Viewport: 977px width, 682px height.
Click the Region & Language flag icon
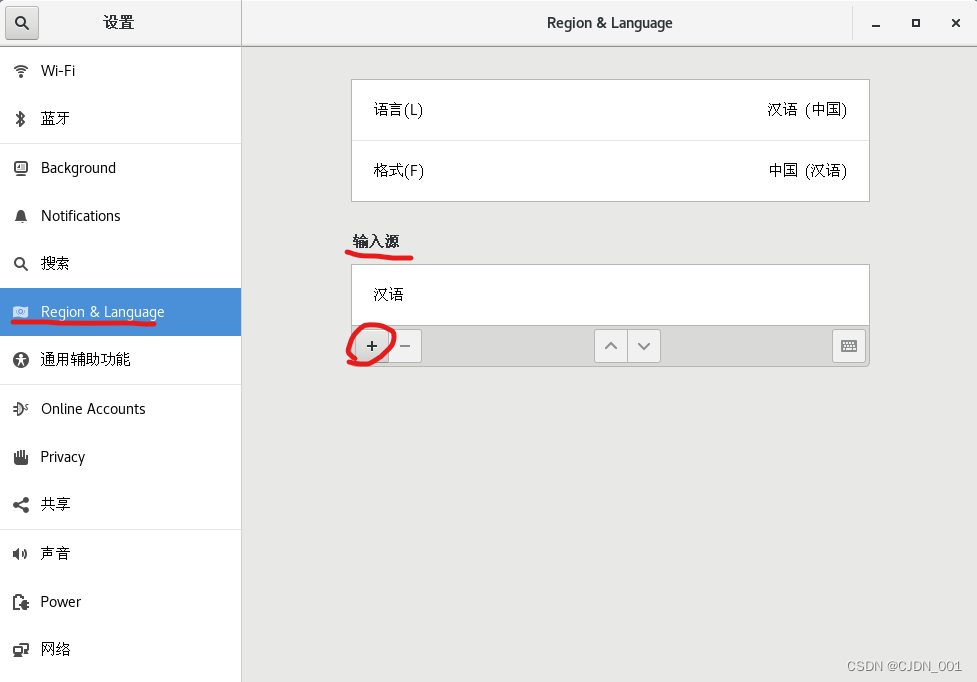click(21, 311)
